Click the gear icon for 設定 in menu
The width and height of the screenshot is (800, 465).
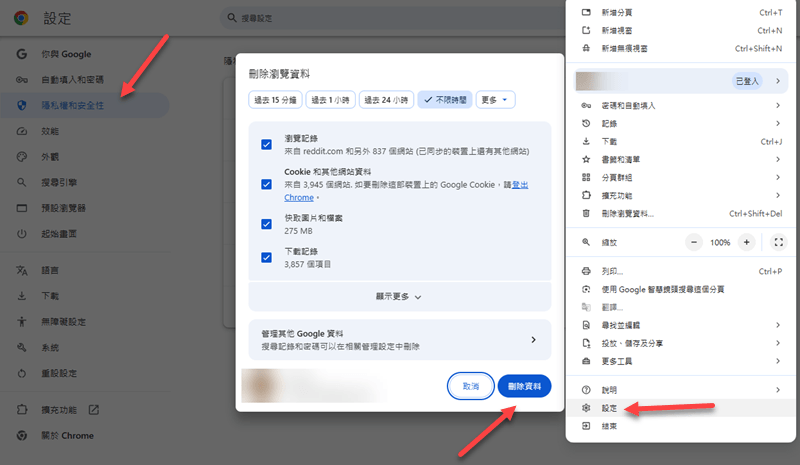point(586,408)
